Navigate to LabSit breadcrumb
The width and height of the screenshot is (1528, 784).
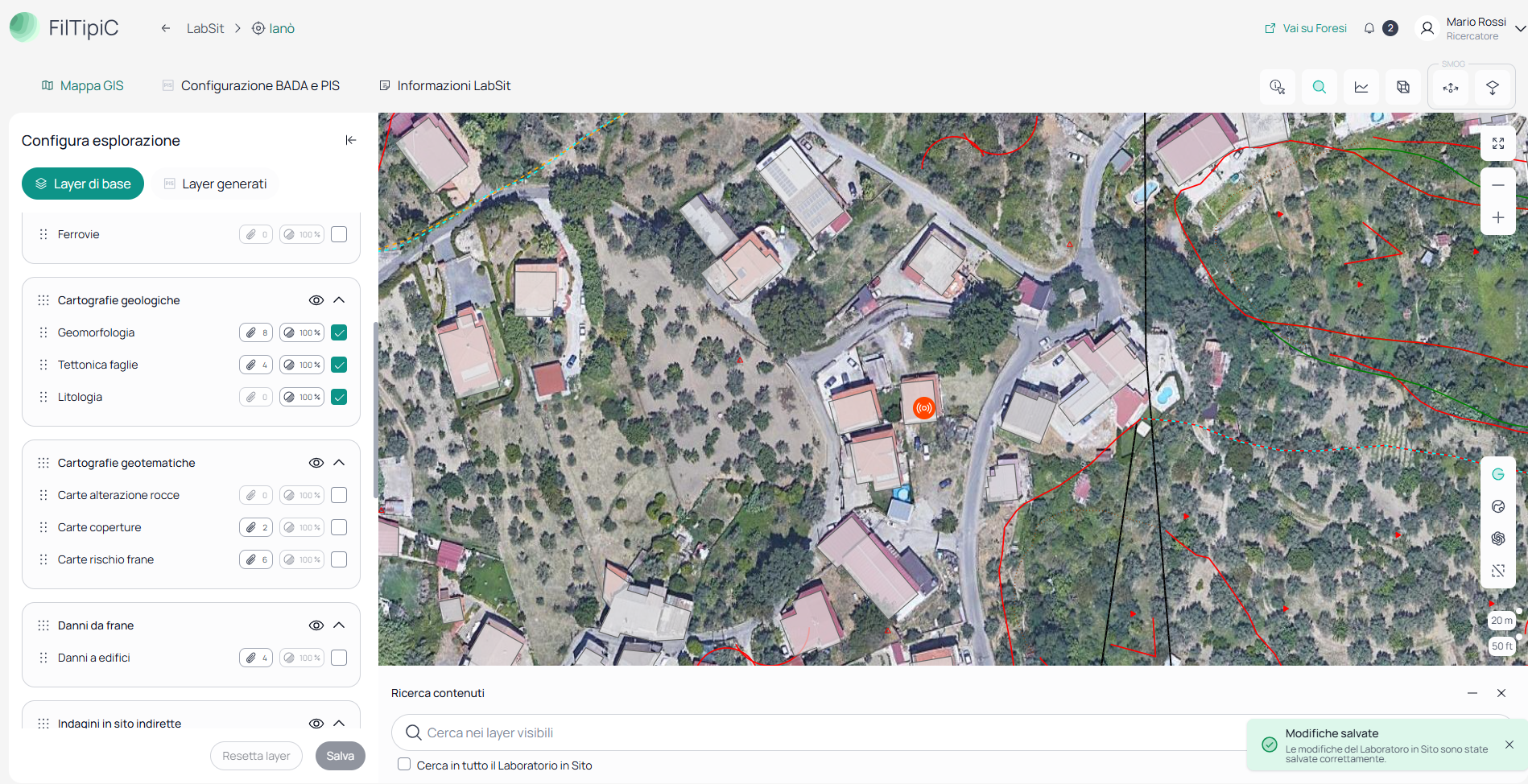[205, 28]
